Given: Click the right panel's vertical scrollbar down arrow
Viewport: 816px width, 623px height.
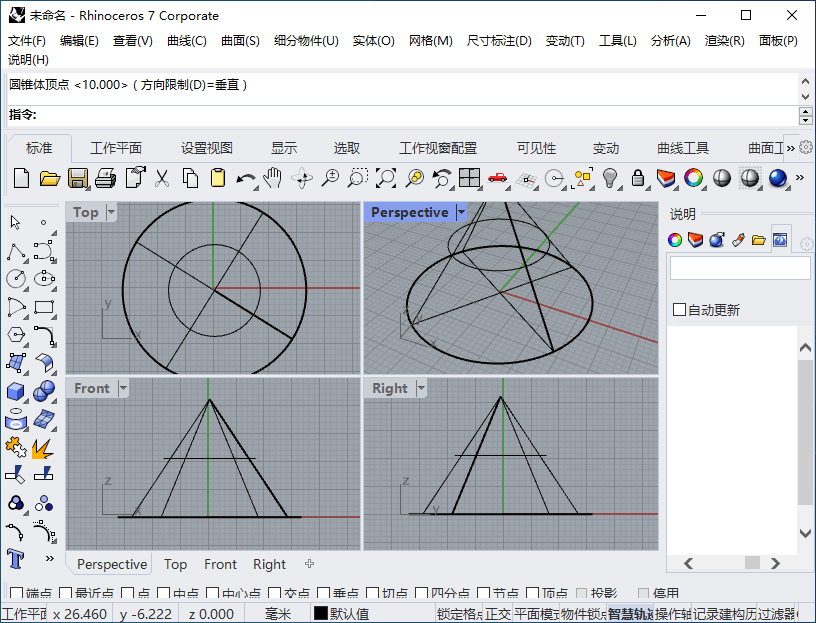Looking at the screenshot, I should point(805,533).
